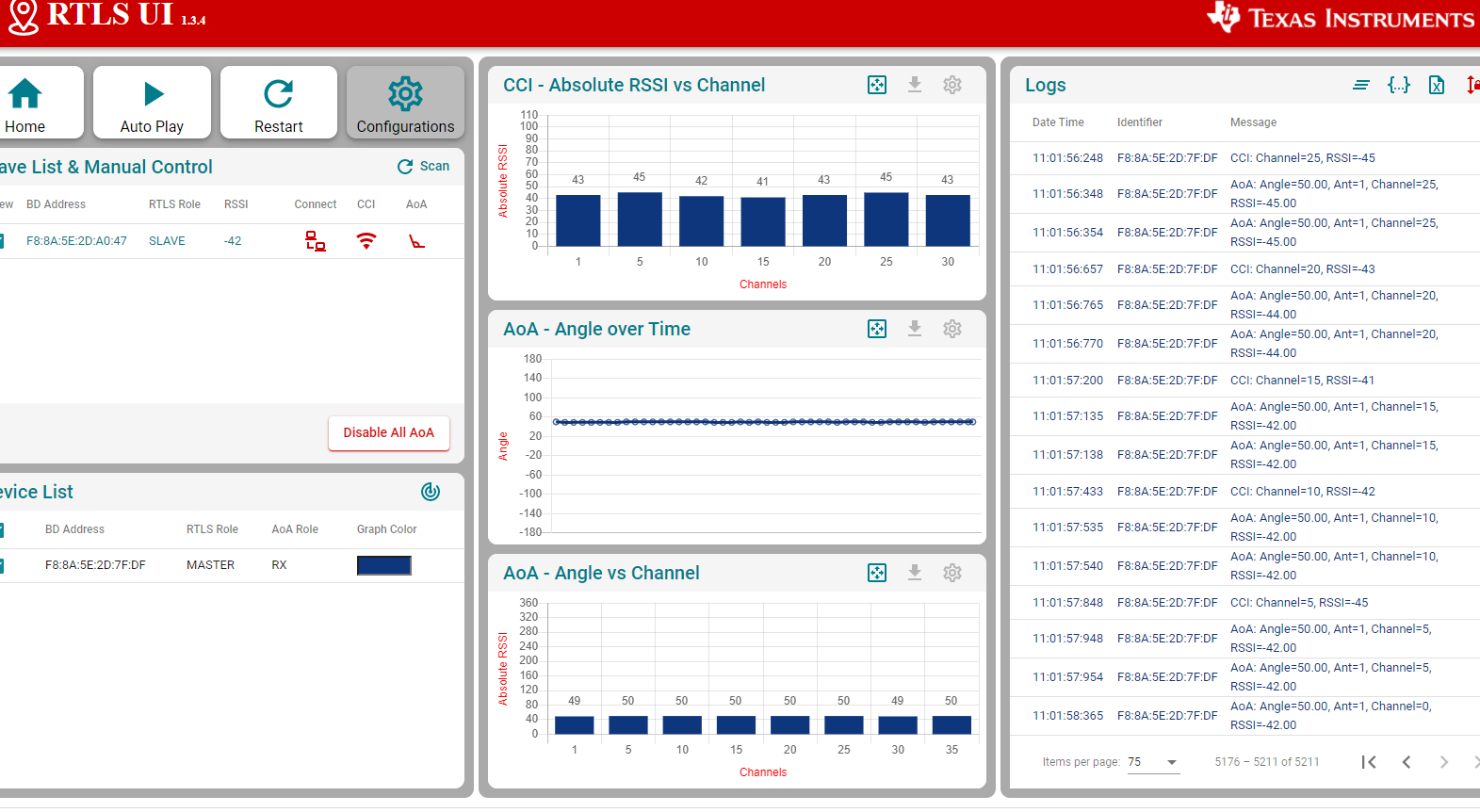The image size is (1480, 812).
Task: Go to the previous logs page
Action: coord(1407,762)
